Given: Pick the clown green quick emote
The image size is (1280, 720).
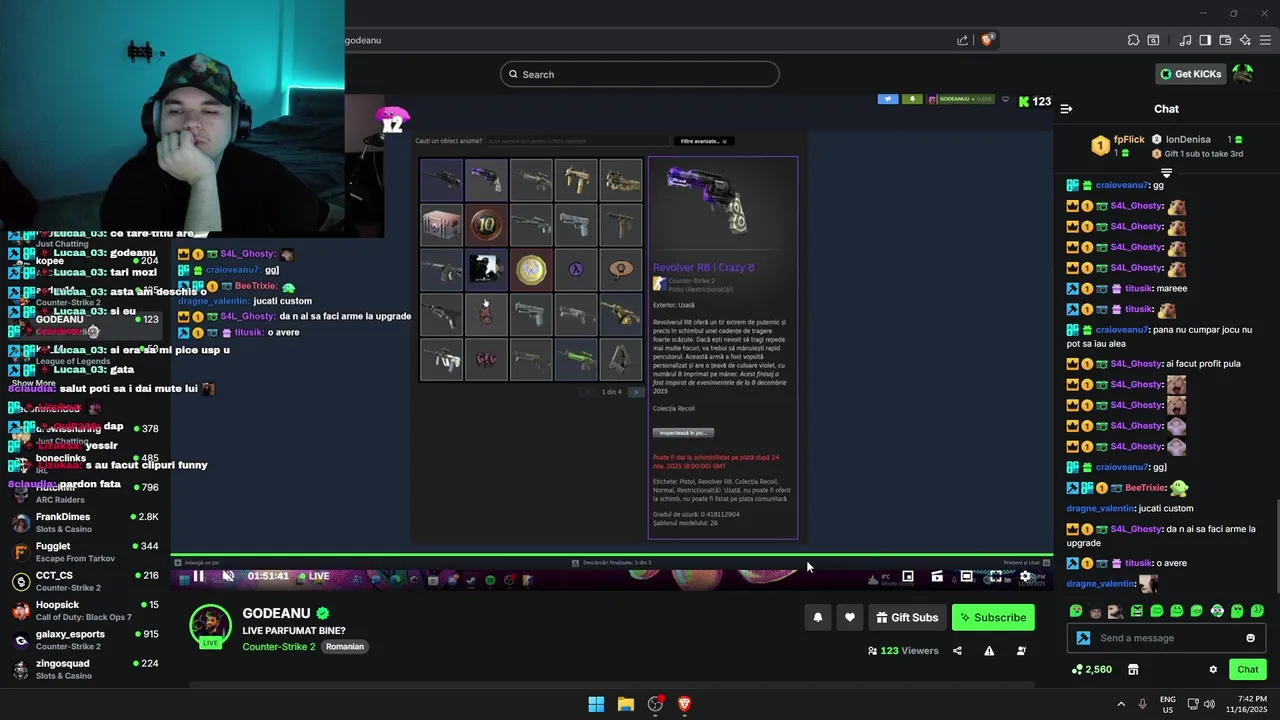Looking at the screenshot, I should 1217,611.
